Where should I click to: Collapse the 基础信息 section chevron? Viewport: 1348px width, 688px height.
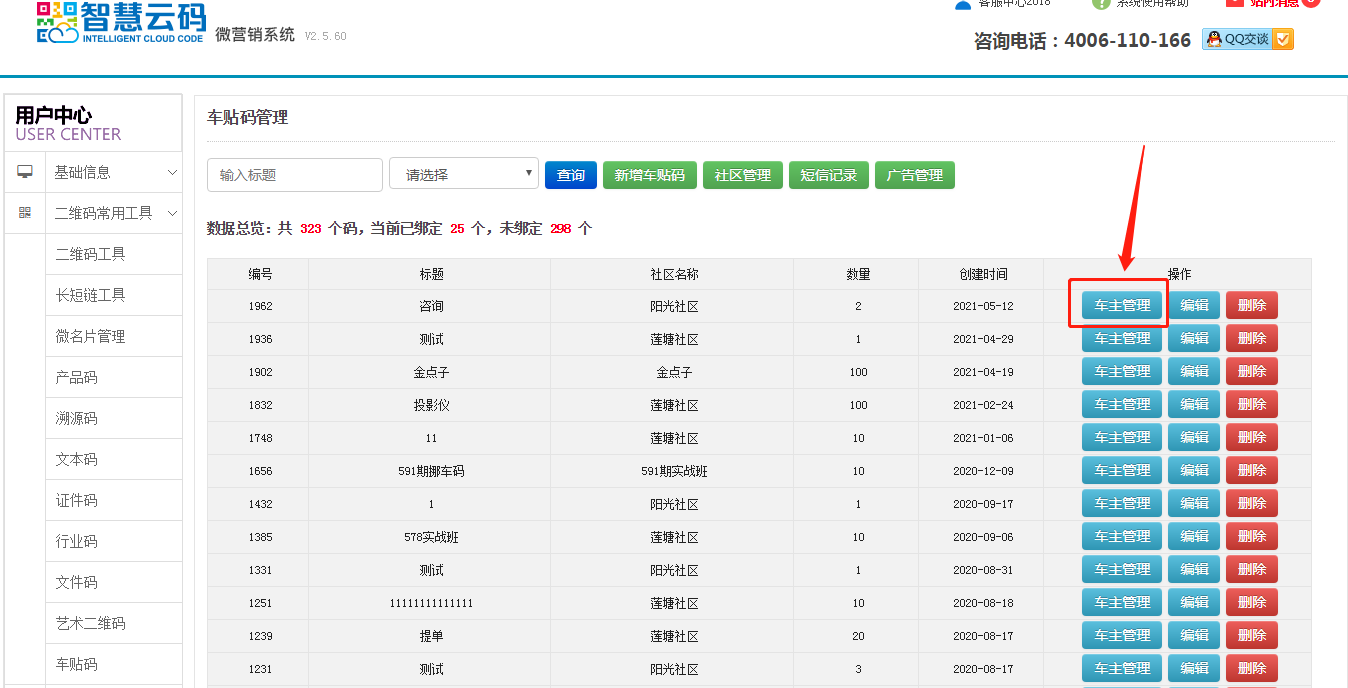click(x=172, y=172)
